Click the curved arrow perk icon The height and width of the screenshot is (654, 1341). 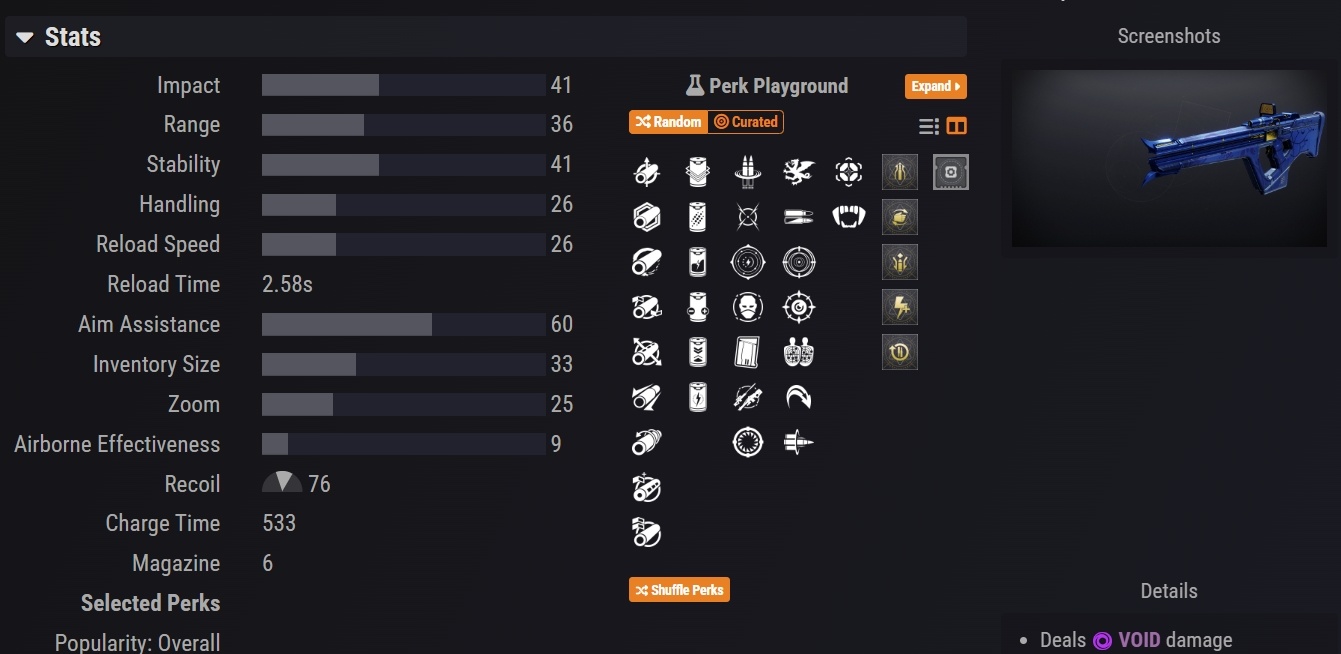[798, 397]
